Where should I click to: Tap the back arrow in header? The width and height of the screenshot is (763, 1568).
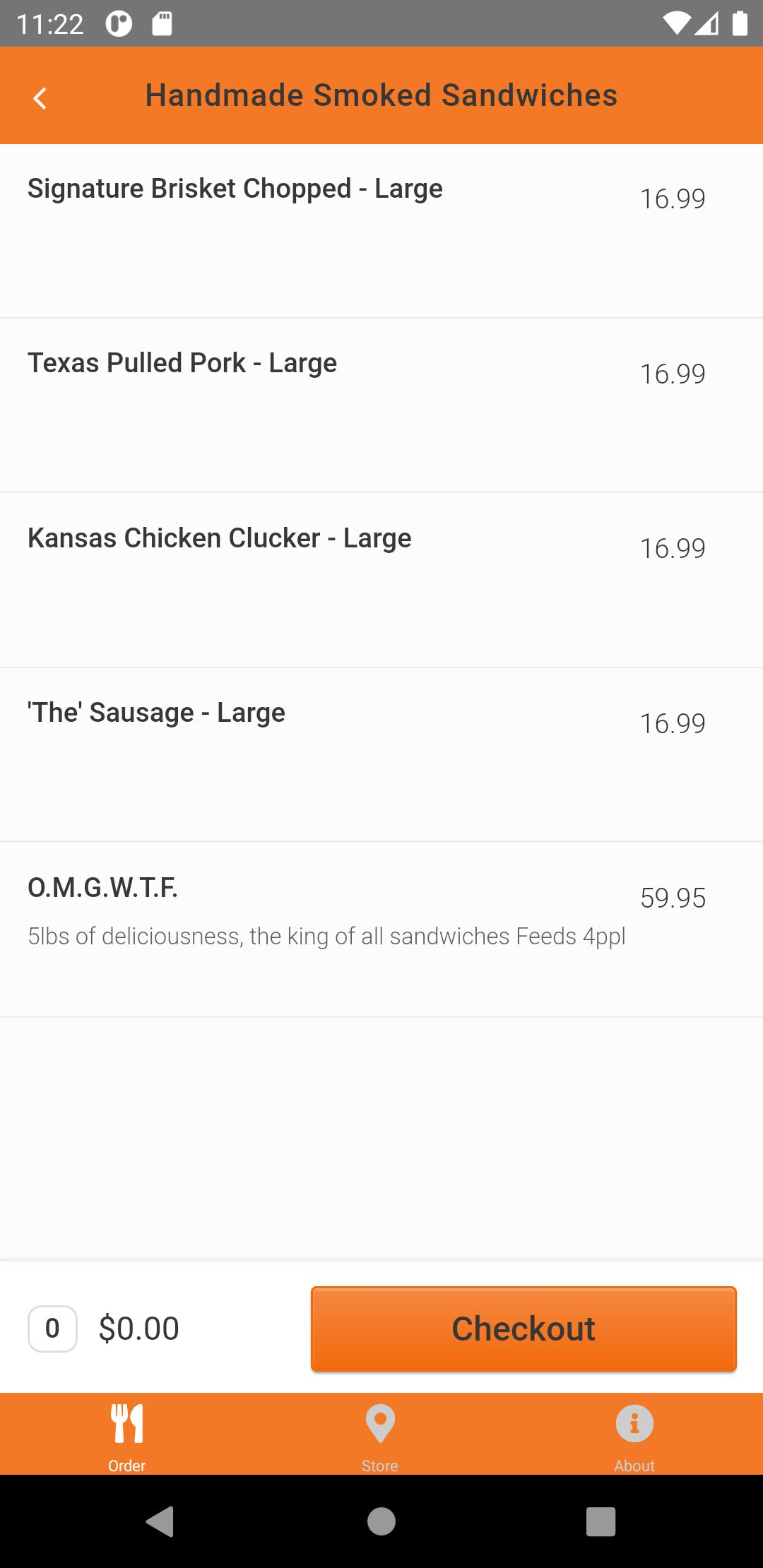coord(40,98)
